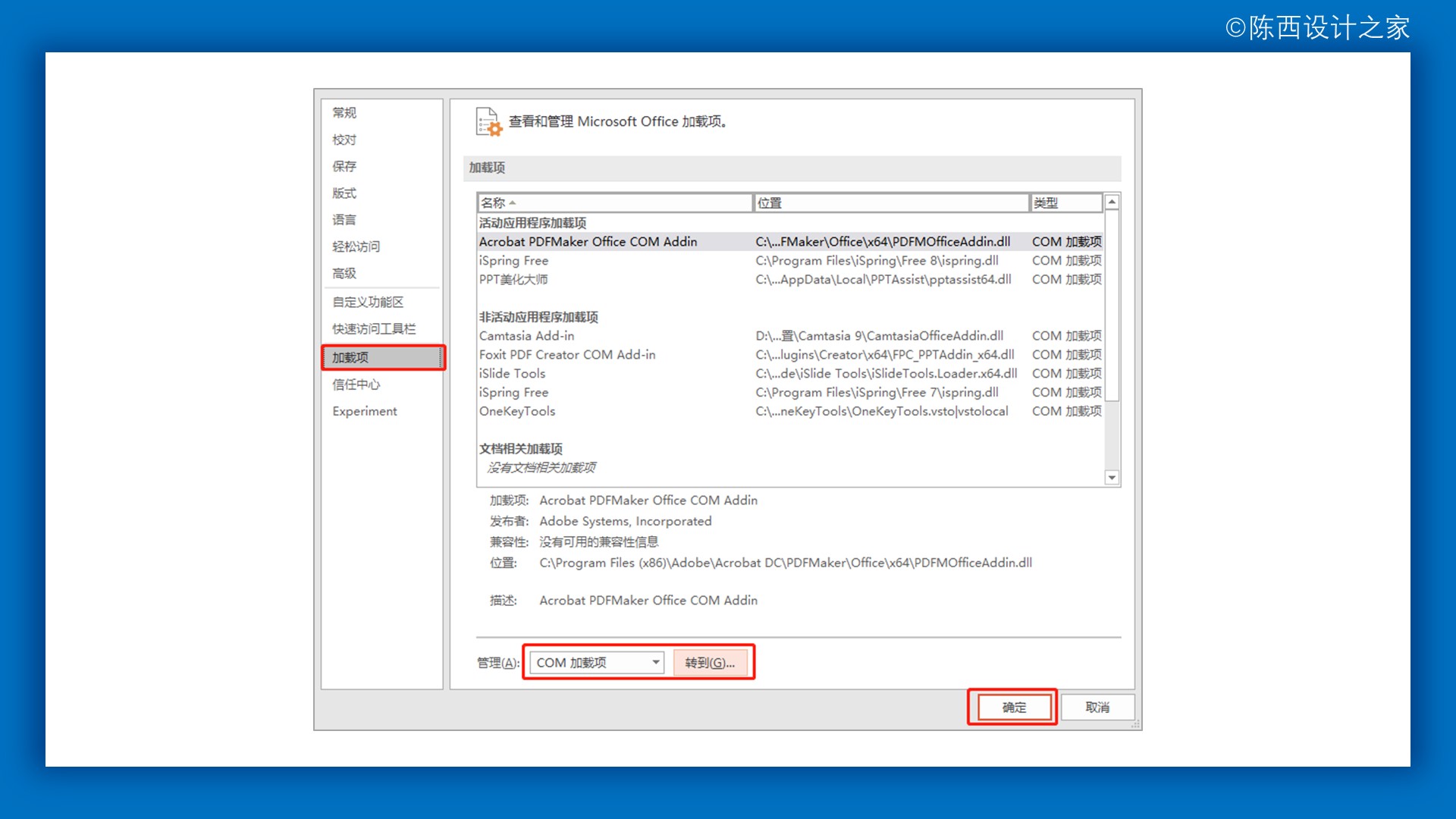Click scroll up arrow of add-ins list

[x=1112, y=202]
